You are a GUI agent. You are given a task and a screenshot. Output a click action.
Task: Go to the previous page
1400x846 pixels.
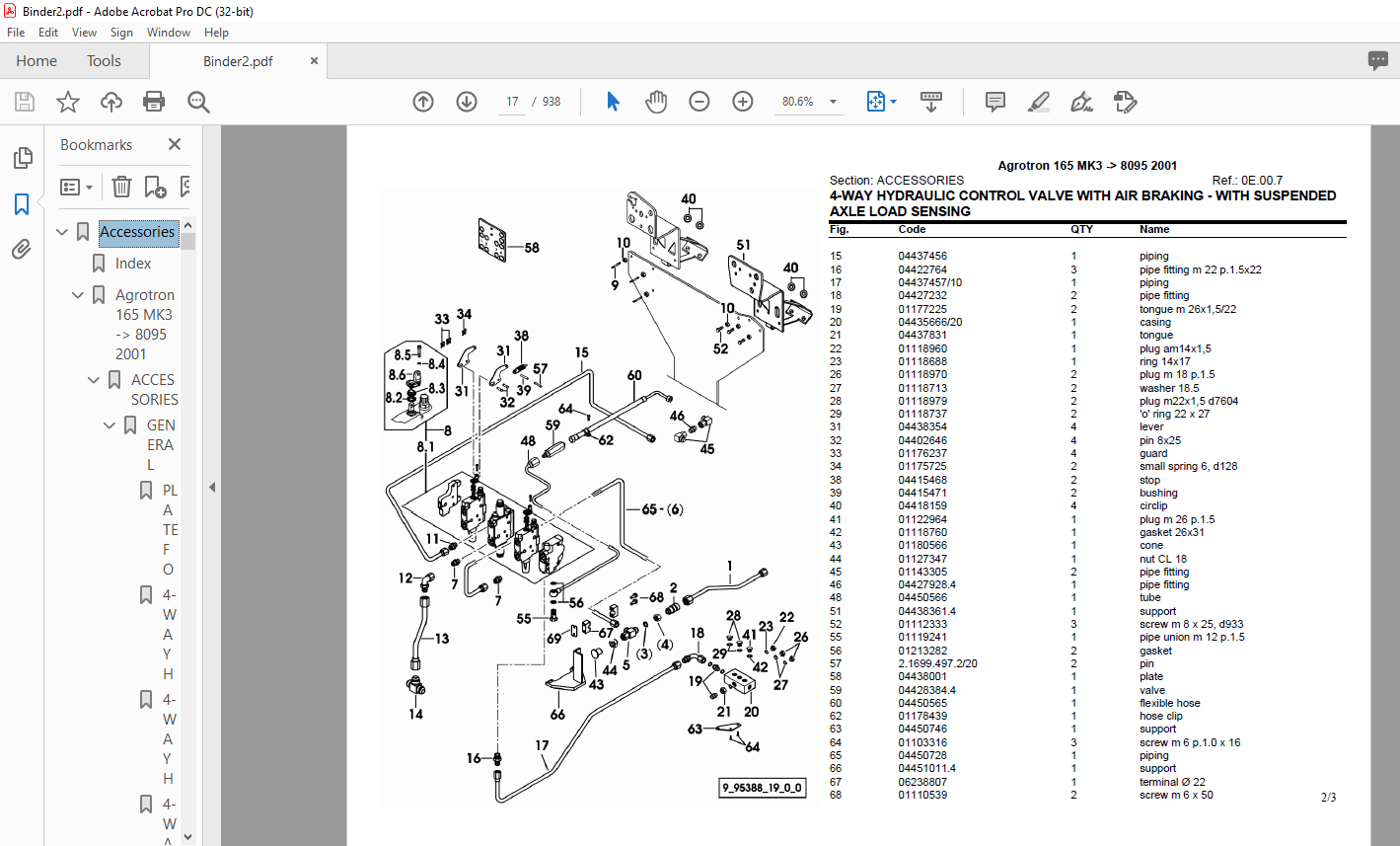point(423,102)
